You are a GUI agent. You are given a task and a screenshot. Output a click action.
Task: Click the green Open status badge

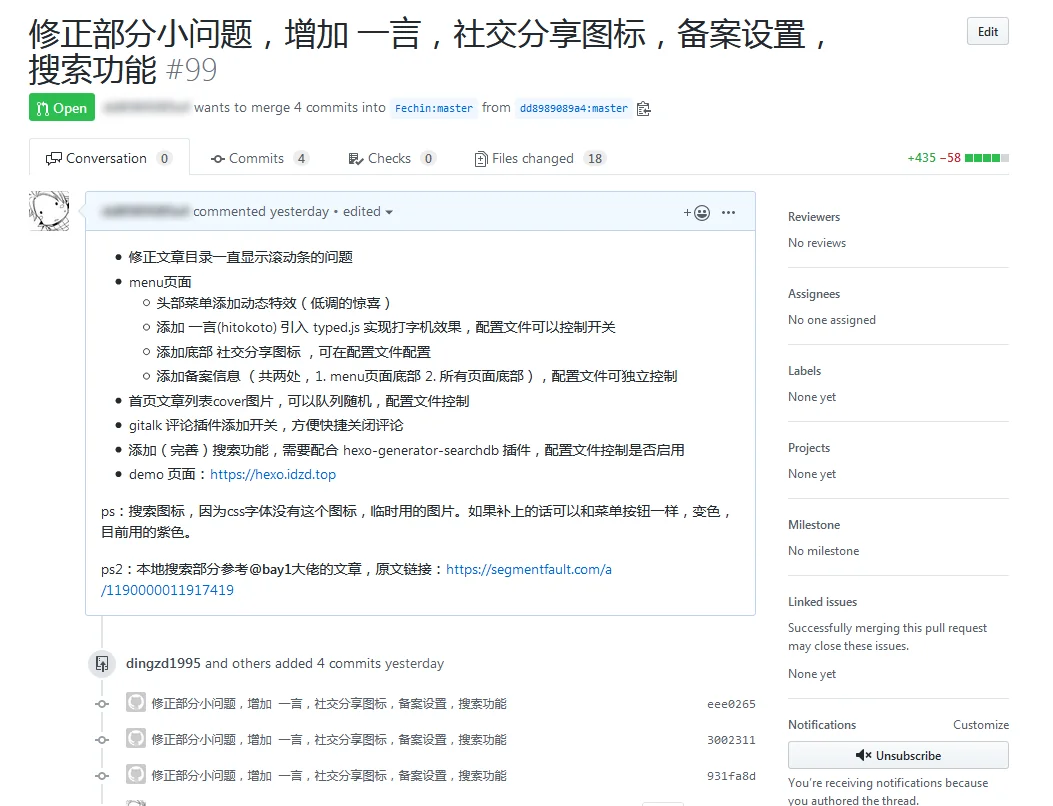pos(62,108)
